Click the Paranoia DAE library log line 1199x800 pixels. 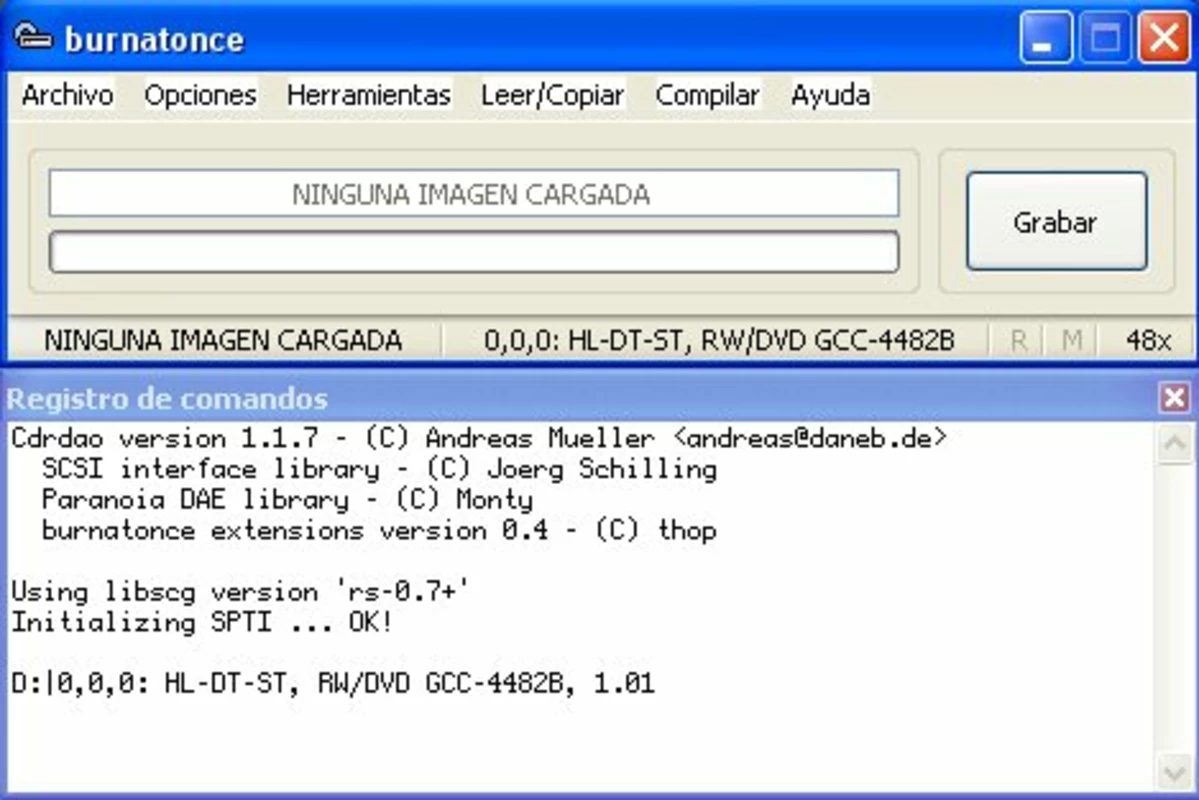(287, 499)
